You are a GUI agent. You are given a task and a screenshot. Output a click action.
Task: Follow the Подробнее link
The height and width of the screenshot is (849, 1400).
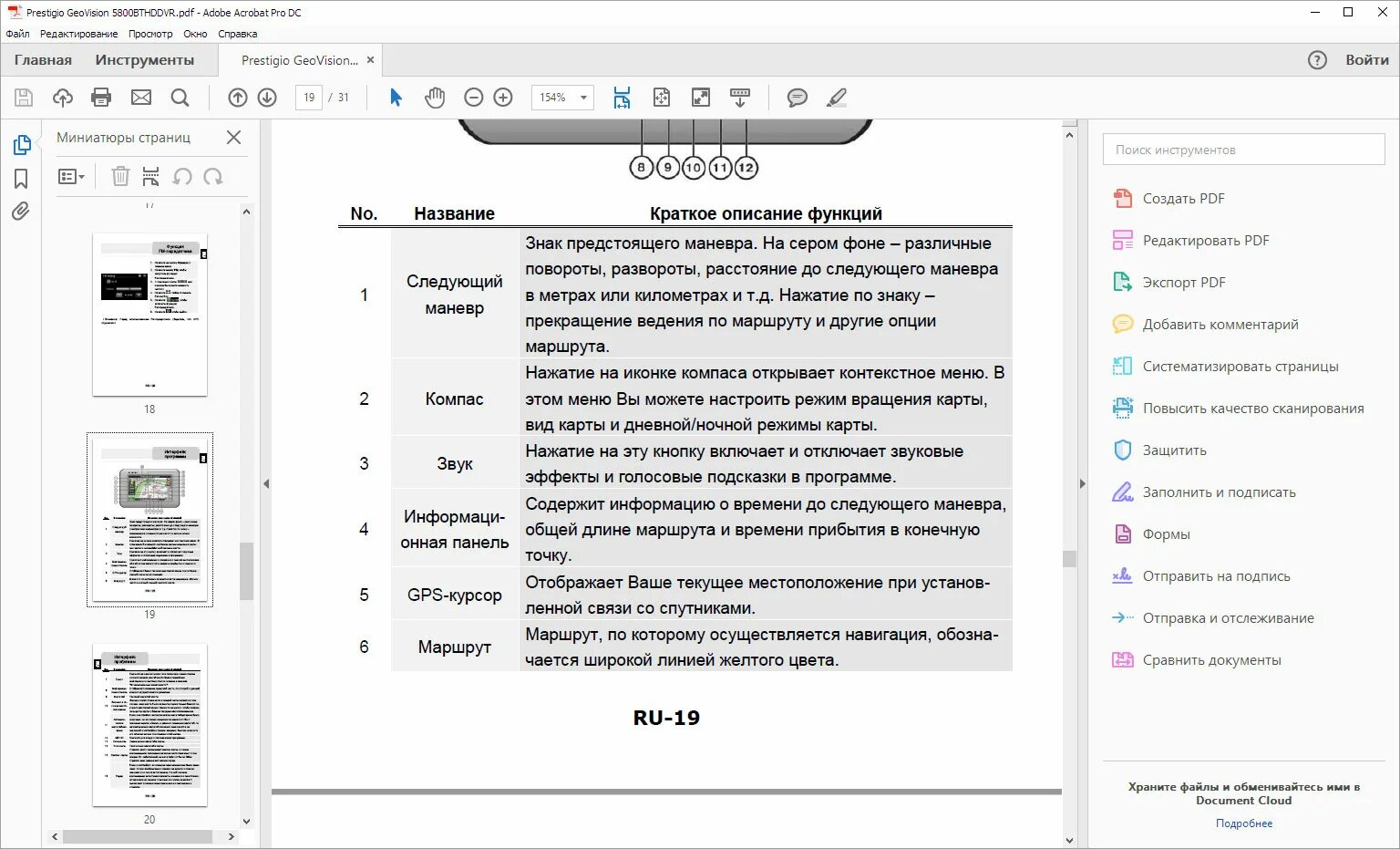(1243, 823)
